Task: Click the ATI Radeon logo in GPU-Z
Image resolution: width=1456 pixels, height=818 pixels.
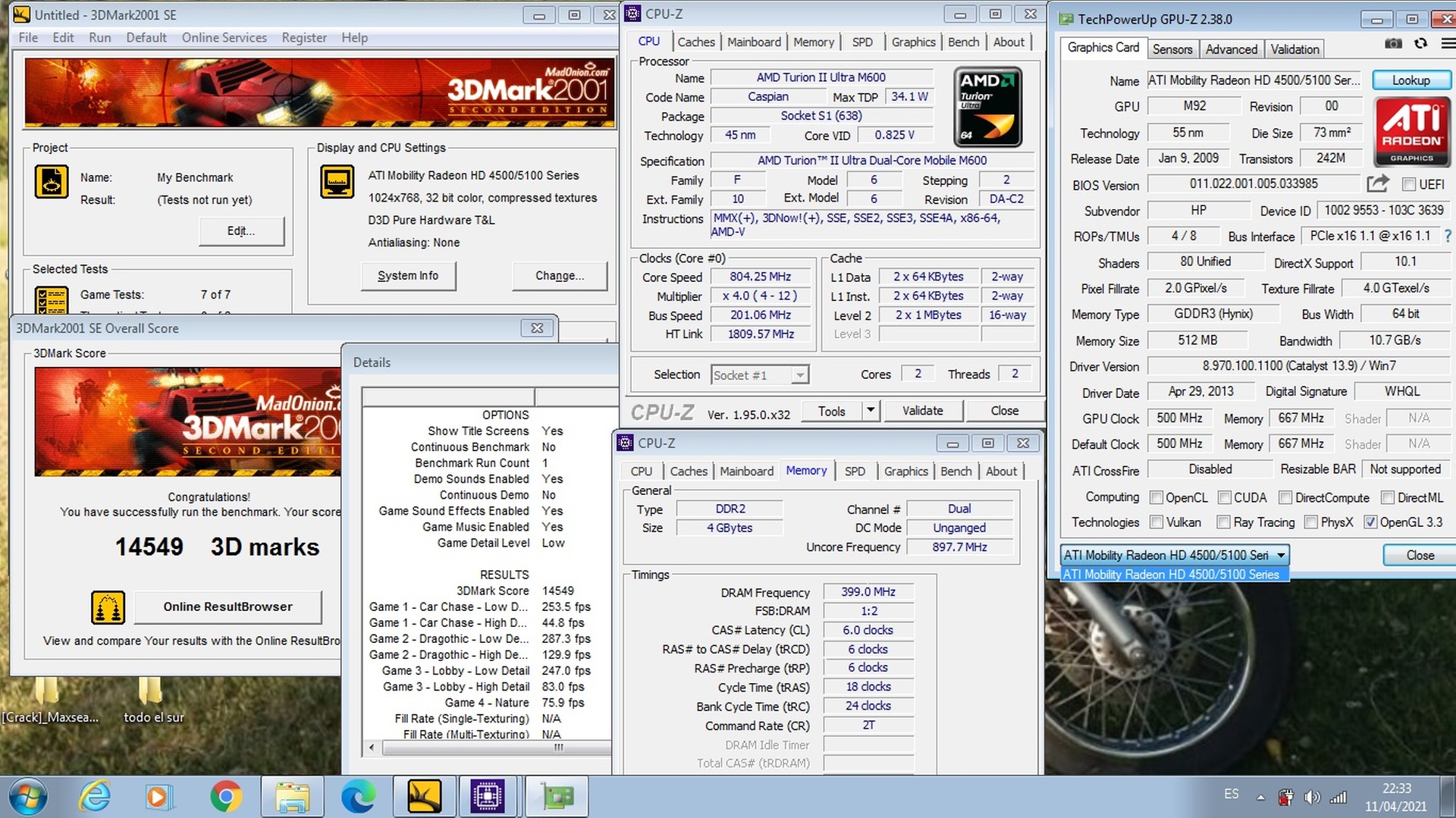Action: (x=1411, y=132)
